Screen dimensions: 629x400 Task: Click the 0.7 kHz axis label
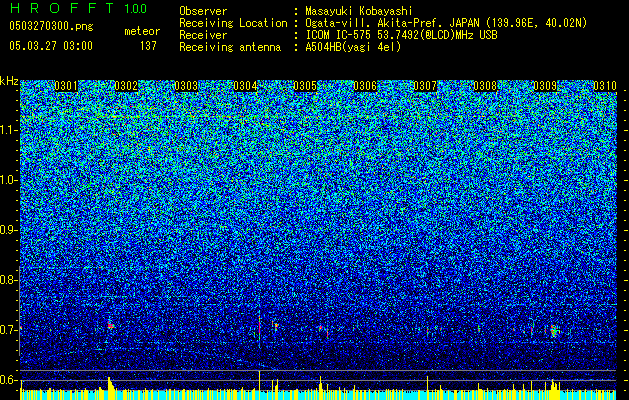coord(9,330)
